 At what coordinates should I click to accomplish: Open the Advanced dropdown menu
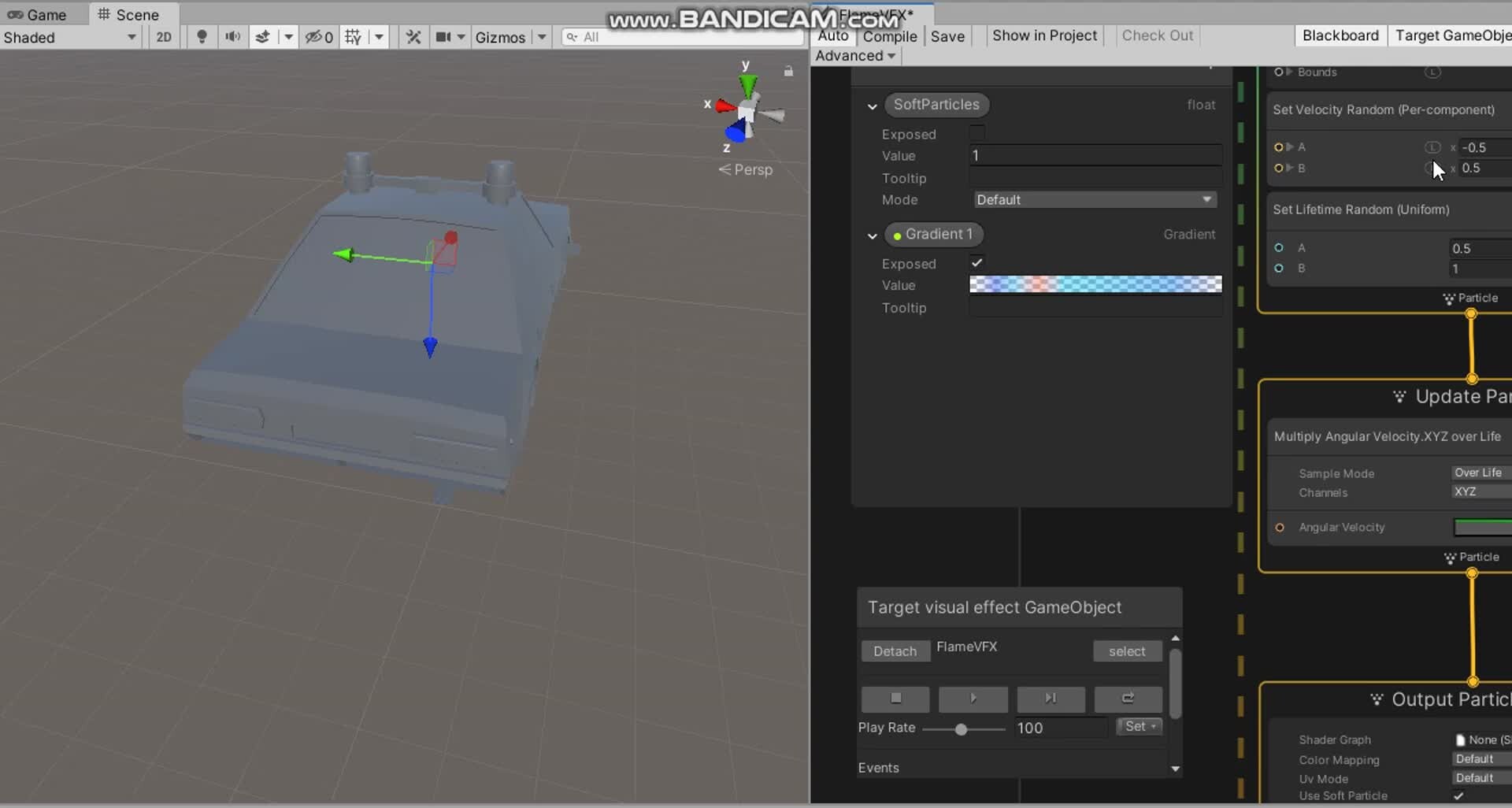point(855,56)
